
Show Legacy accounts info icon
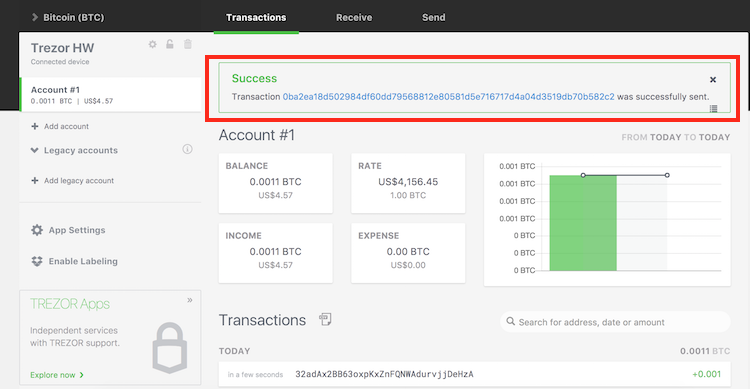tap(188, 149)
